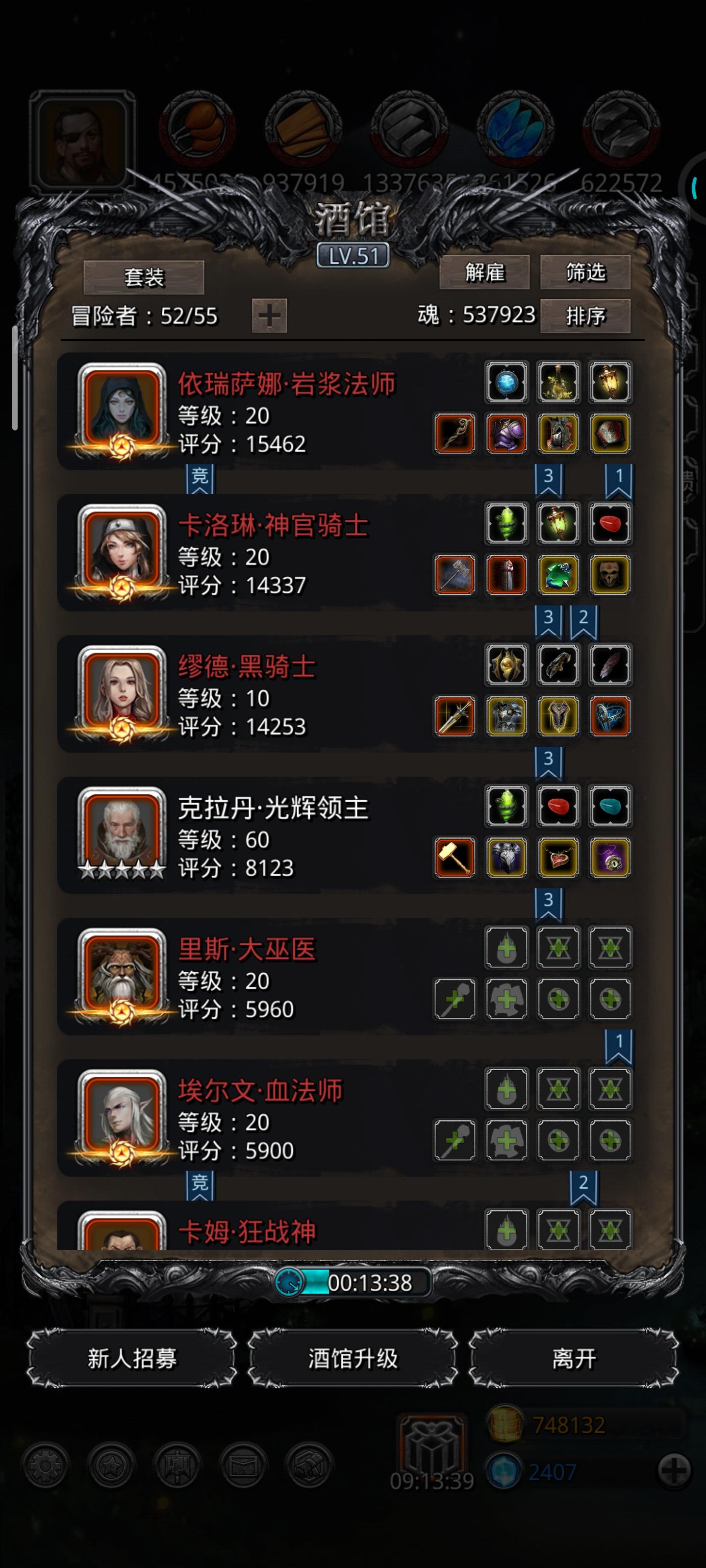Click the refresh timer progress bar
This screenshot has width=706, height=1568.
(x=353, y=1282)
